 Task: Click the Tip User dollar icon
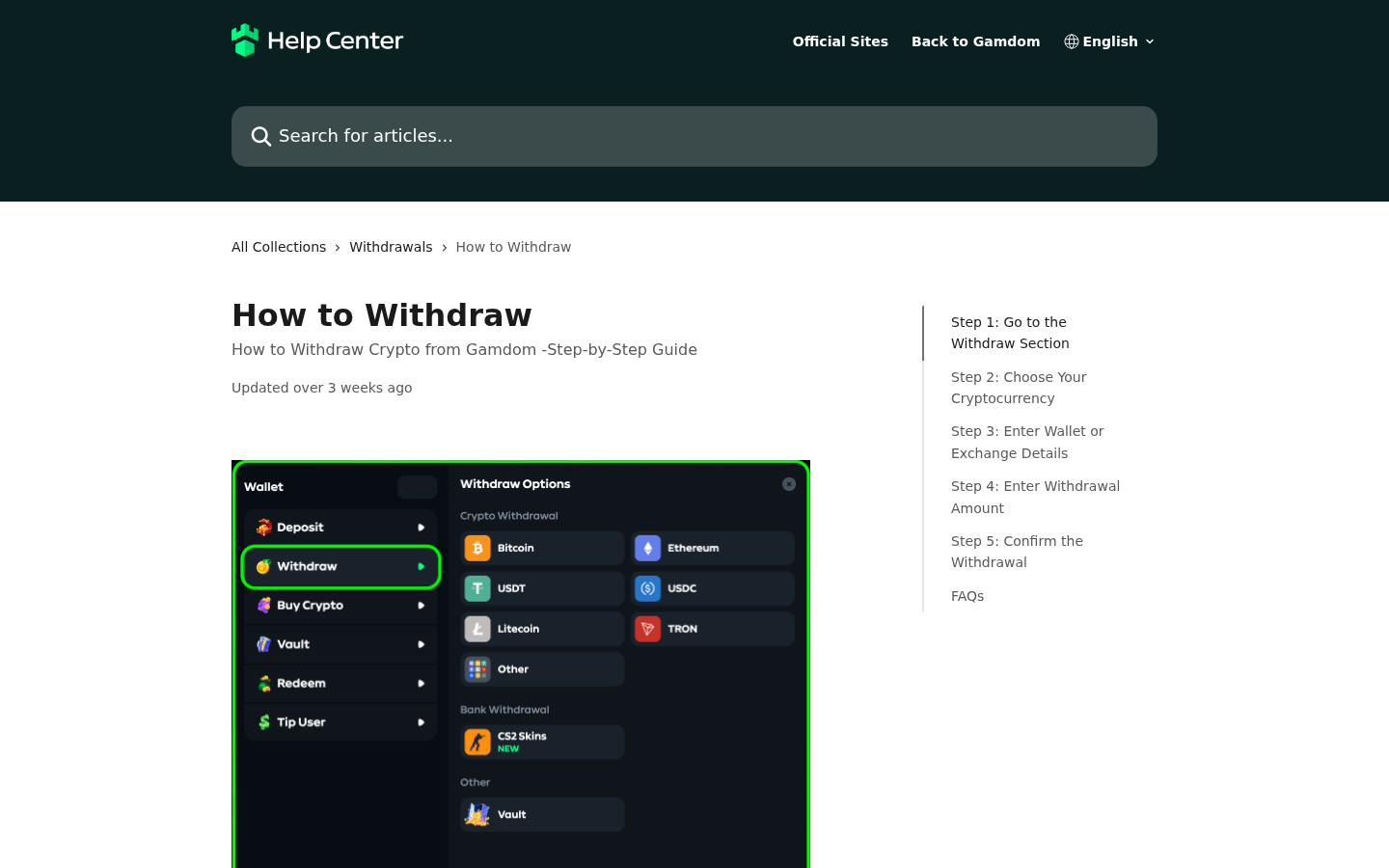point(263,722)
